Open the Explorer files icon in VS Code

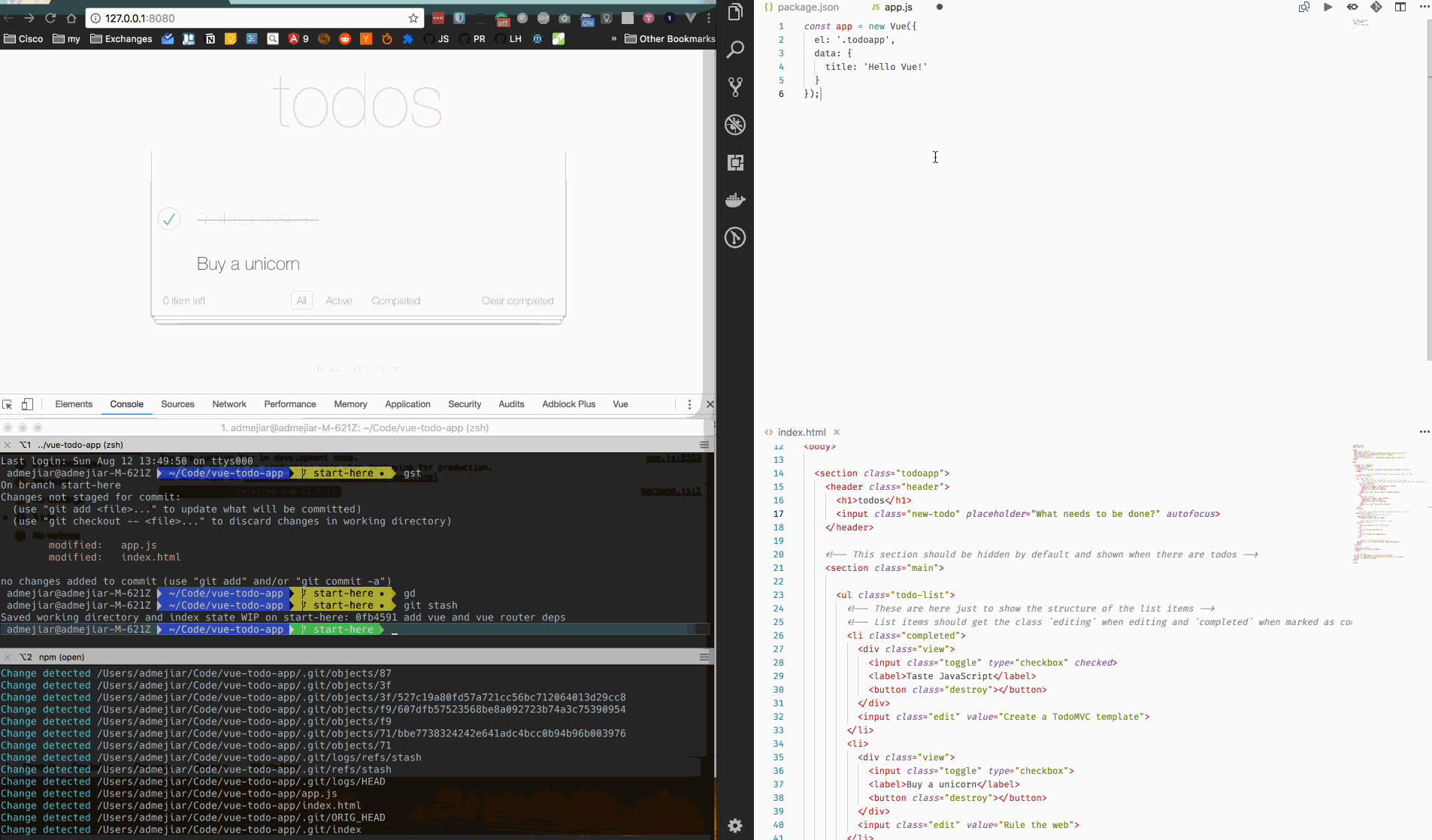(x=735, y=12)
